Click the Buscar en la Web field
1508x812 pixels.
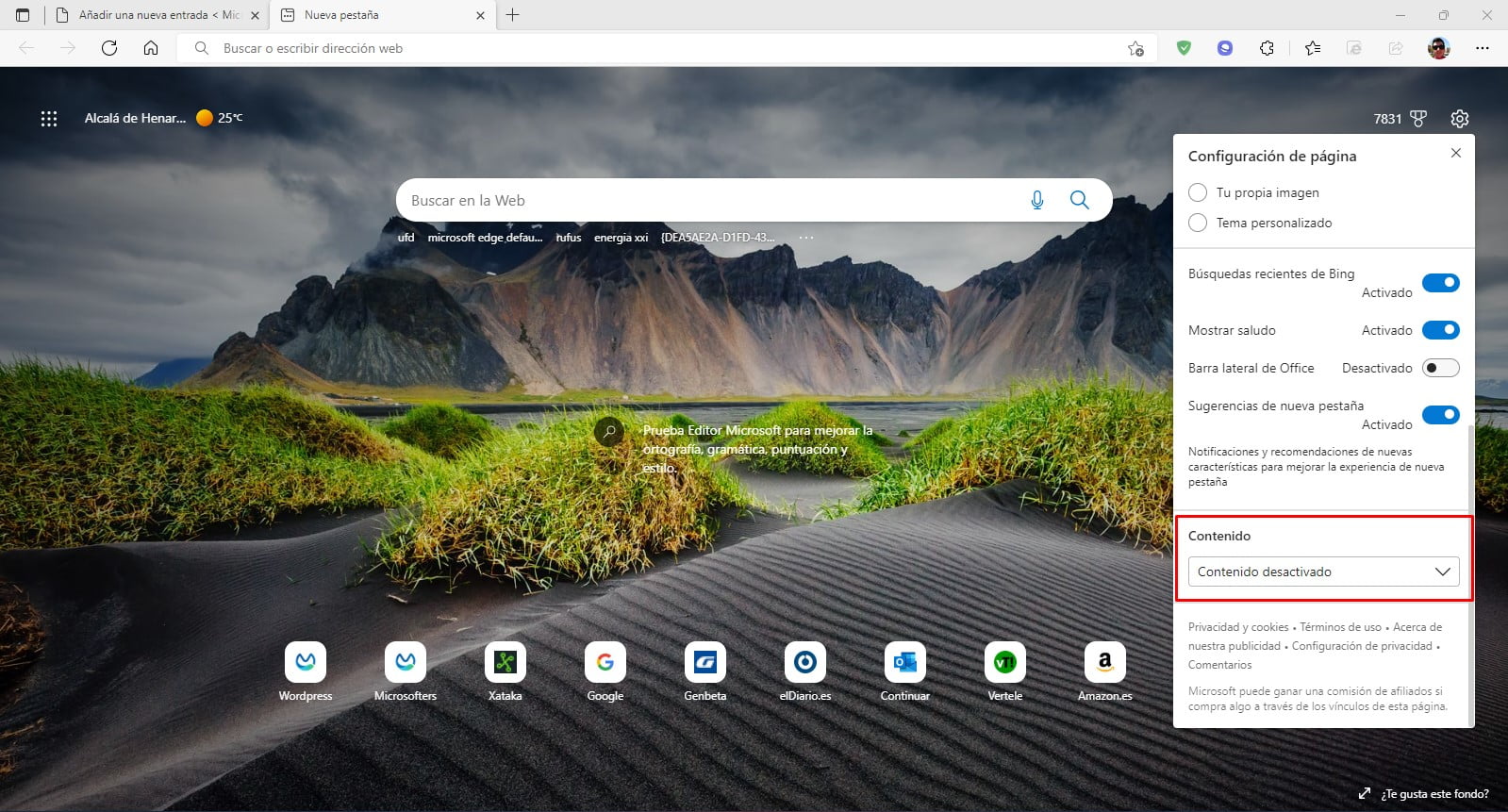pos(707,200)
